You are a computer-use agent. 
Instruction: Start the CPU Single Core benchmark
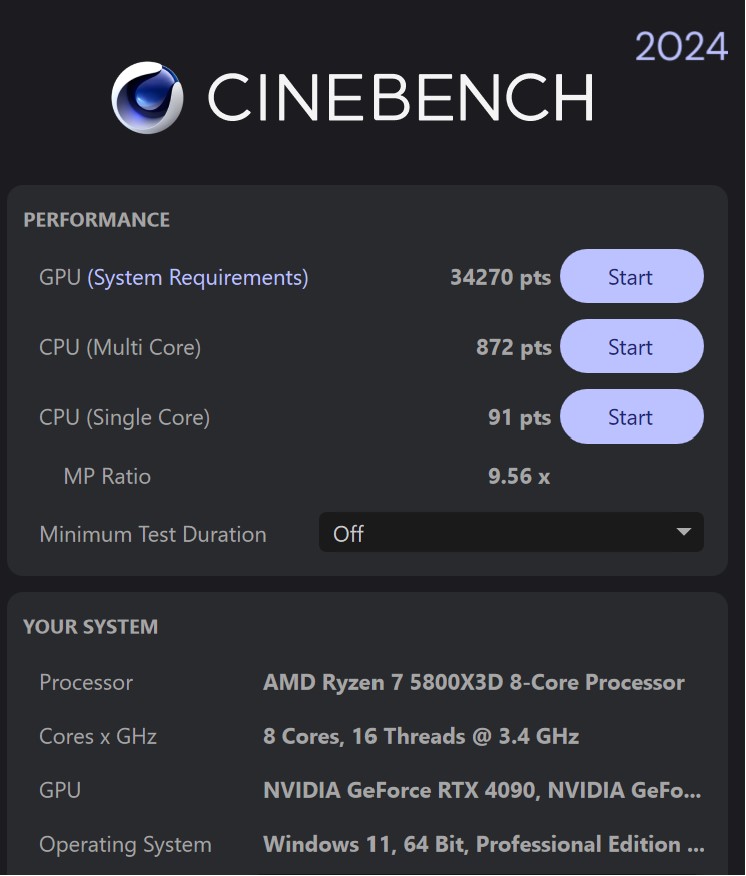tap(631, 417)
